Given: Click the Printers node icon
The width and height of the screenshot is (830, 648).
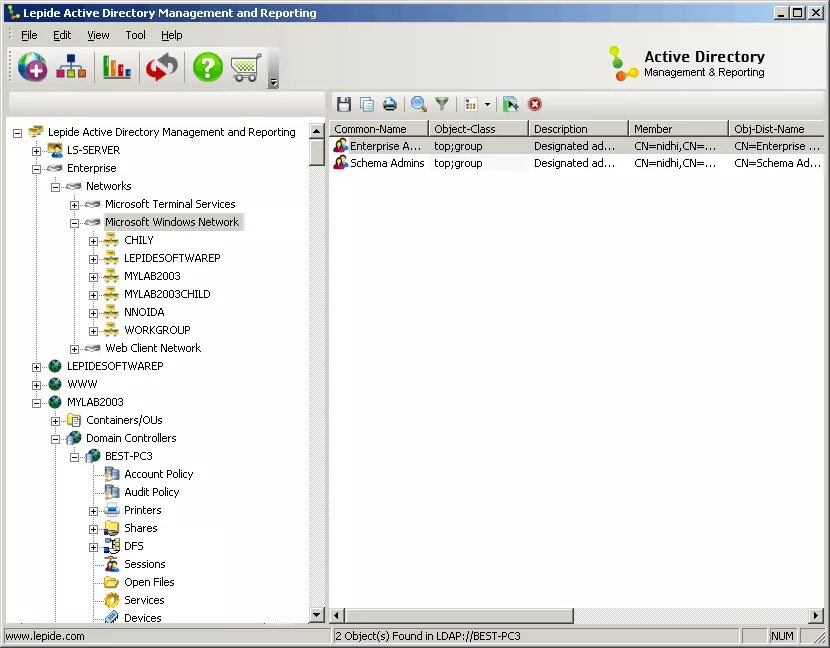Looking at the screenshot, I should (x=112, y=510).
